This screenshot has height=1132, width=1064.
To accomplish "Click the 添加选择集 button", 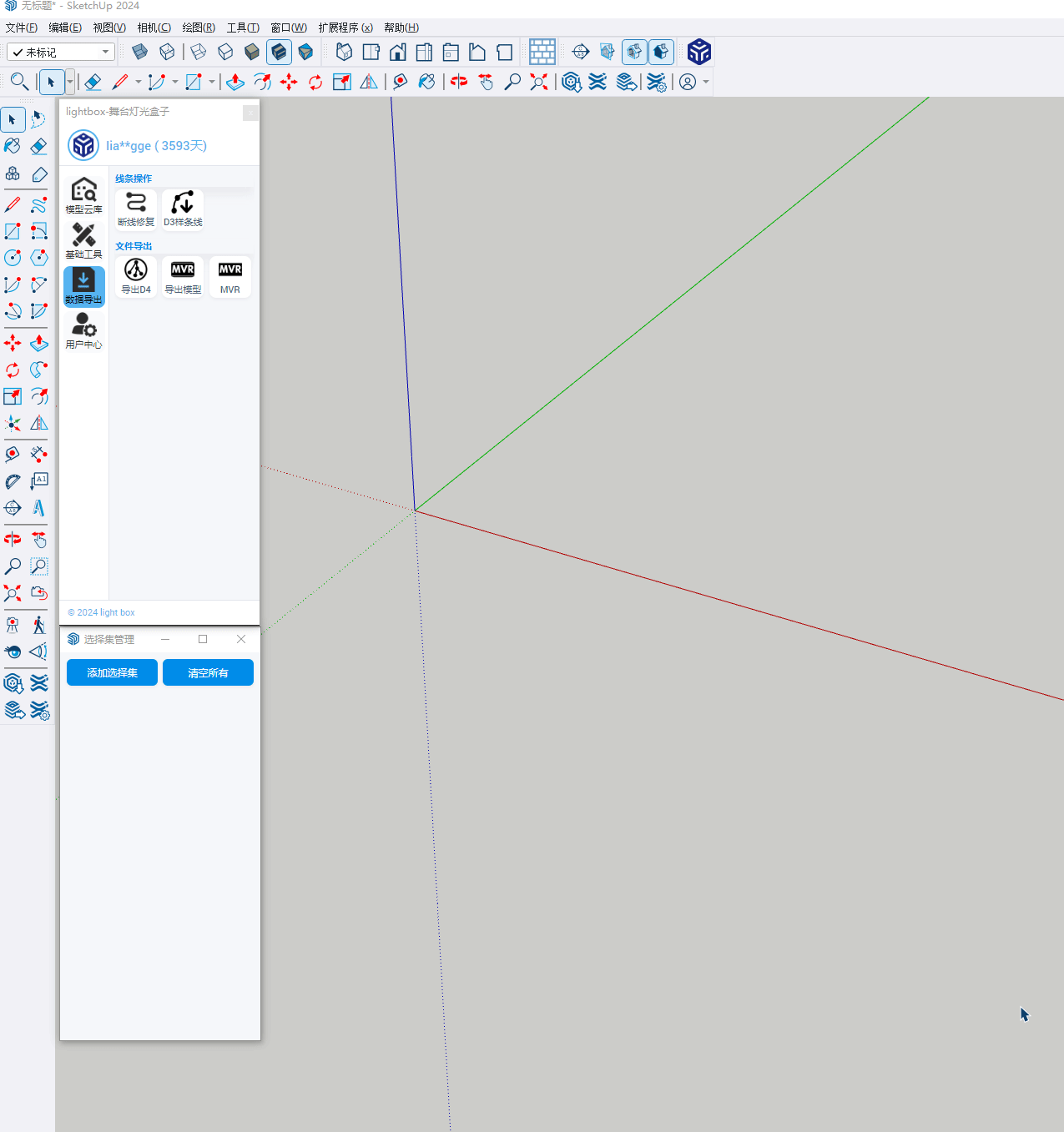I will click(112, 672).
